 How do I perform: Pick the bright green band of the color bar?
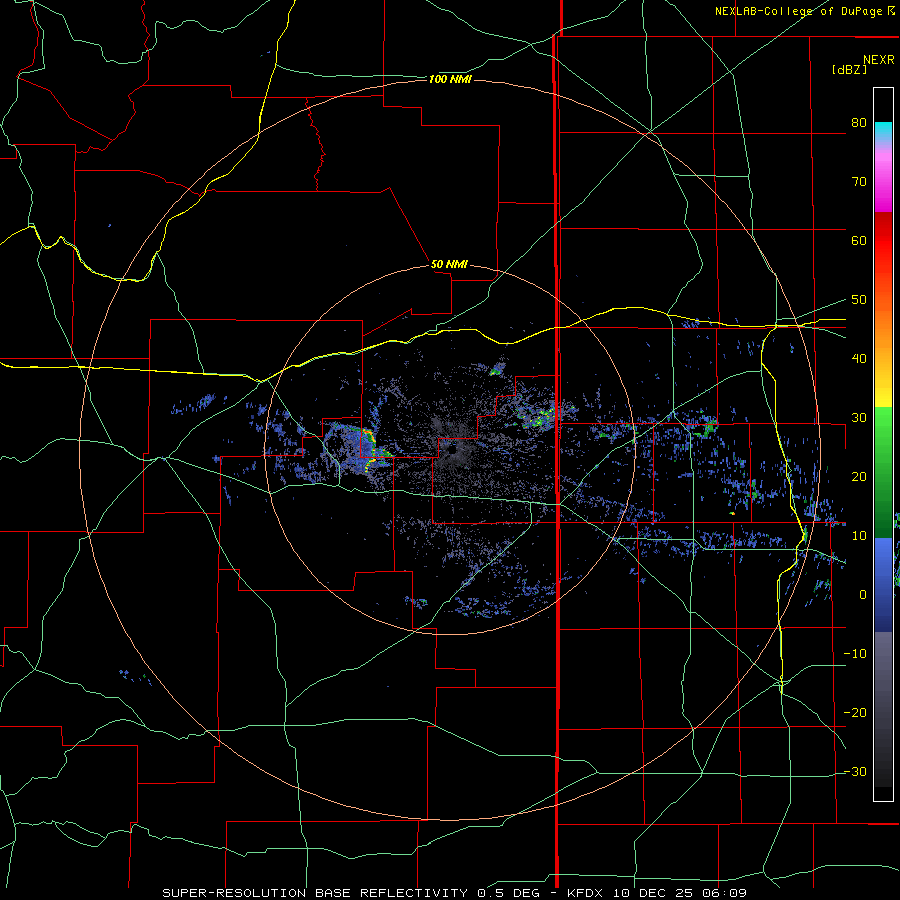[883, 428]
